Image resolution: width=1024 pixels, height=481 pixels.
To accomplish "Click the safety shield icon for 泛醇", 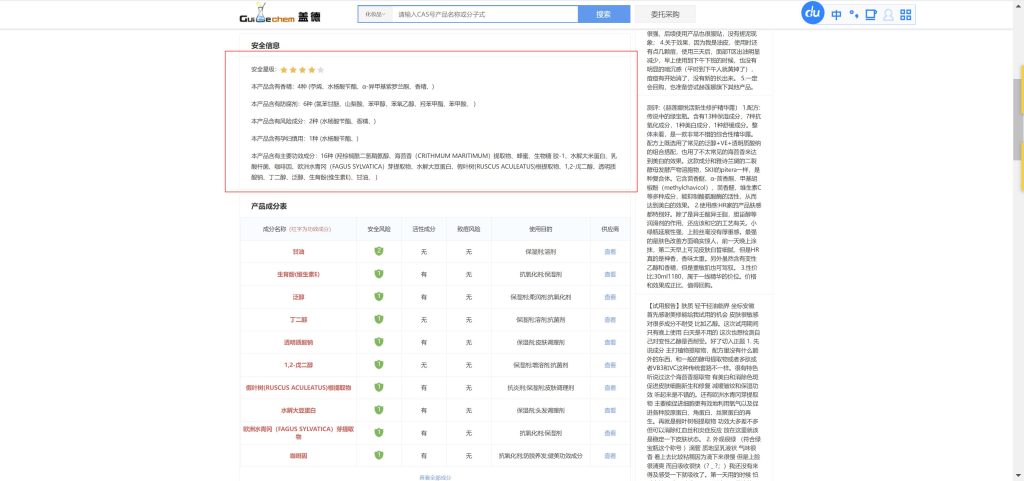I will pos(379,297).
